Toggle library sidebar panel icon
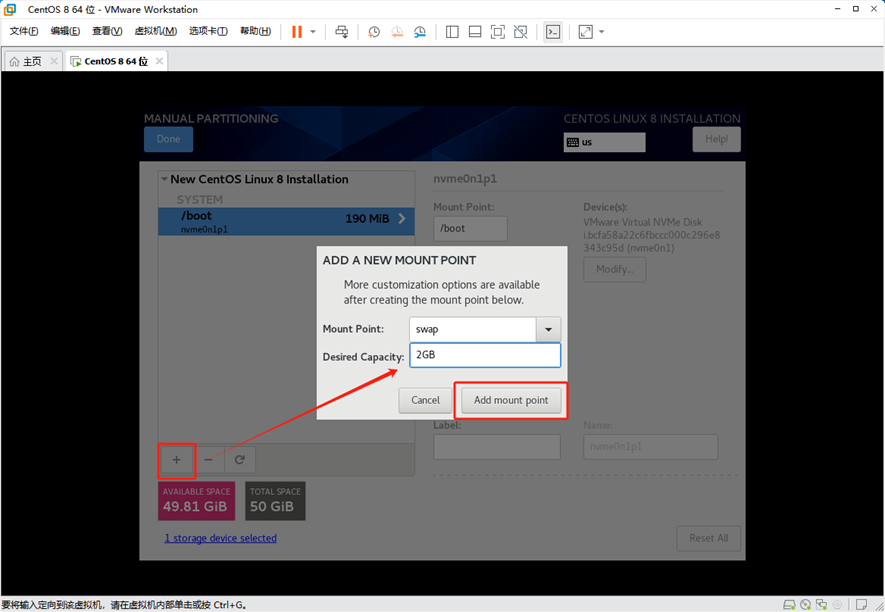The height and width of the screenshot is (612, 885). 452,32
